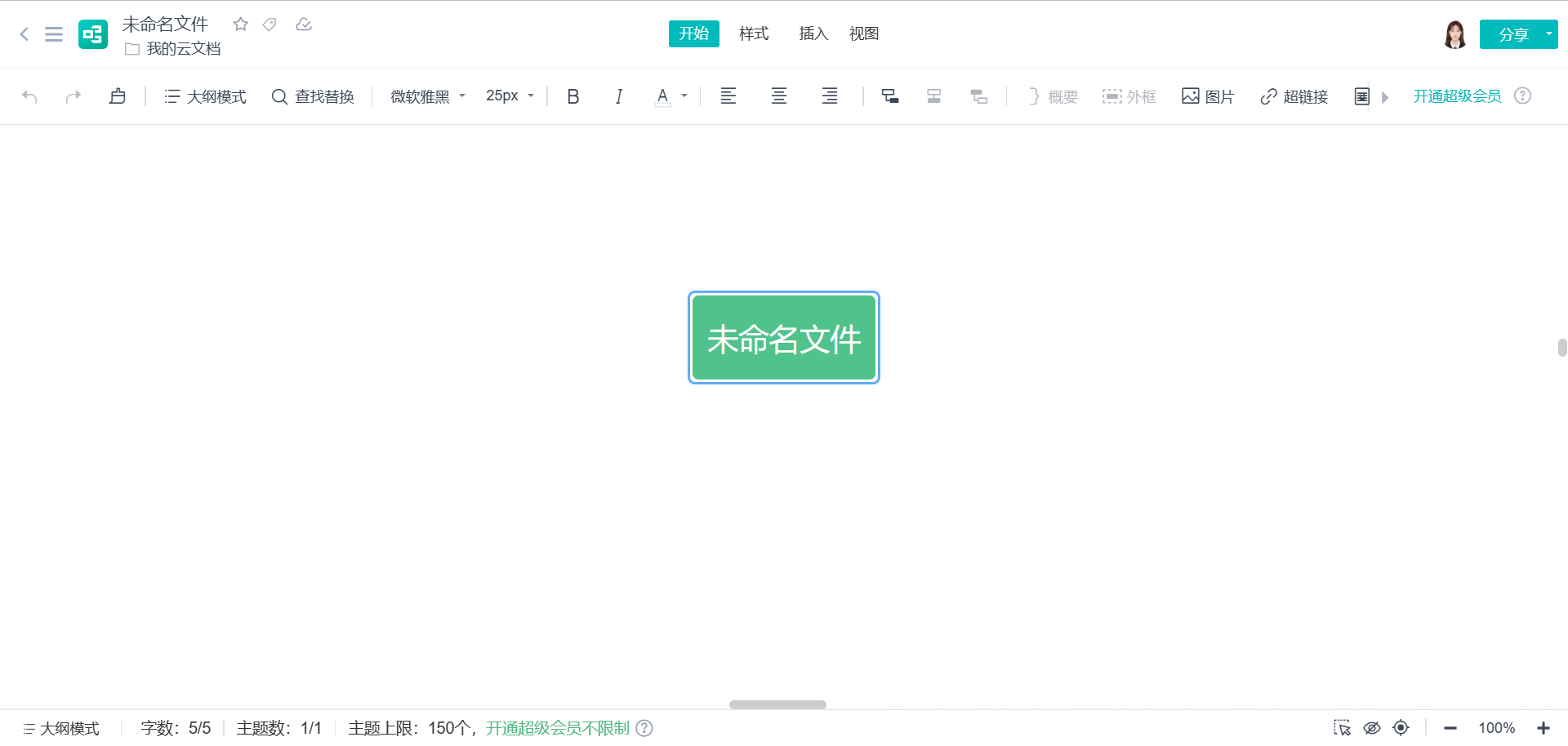Zoom in with the plus button
This screenshot has height=746, width=1568.
1543,728
